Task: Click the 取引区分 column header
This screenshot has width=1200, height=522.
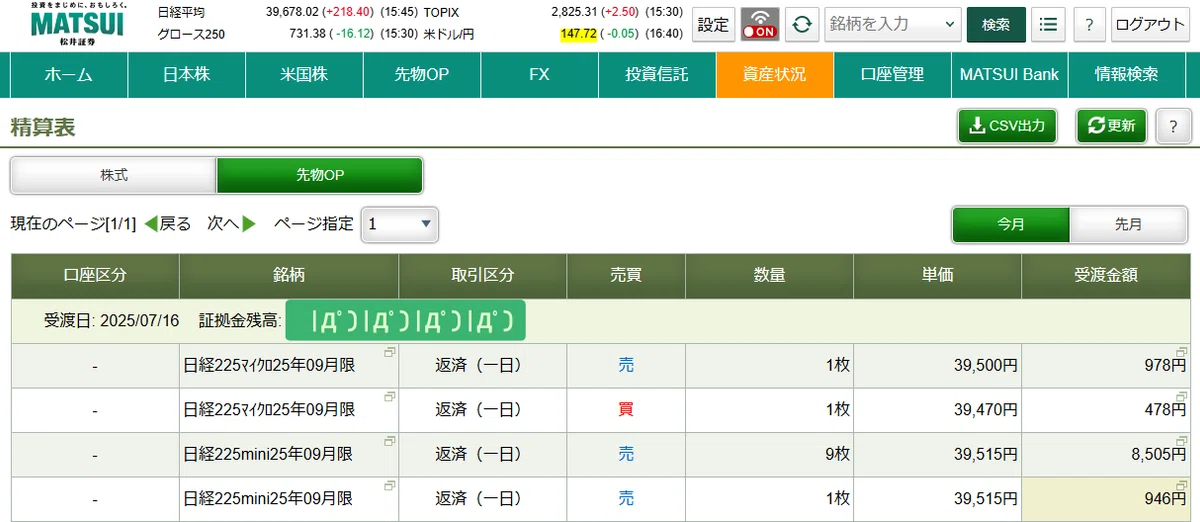Action: tap(483, 275)
